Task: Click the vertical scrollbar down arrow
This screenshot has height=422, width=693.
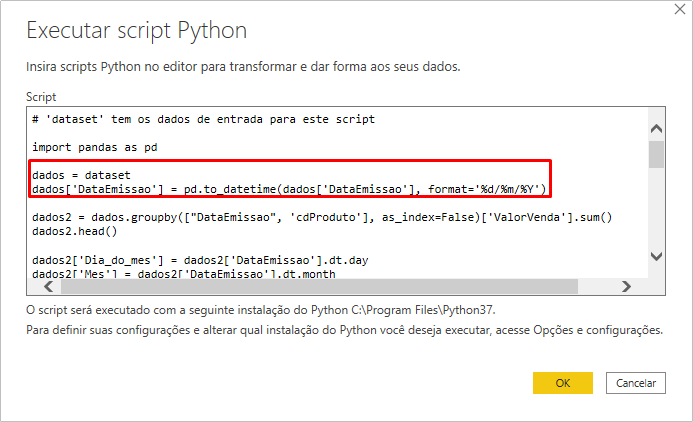Action: click(656, 256)
